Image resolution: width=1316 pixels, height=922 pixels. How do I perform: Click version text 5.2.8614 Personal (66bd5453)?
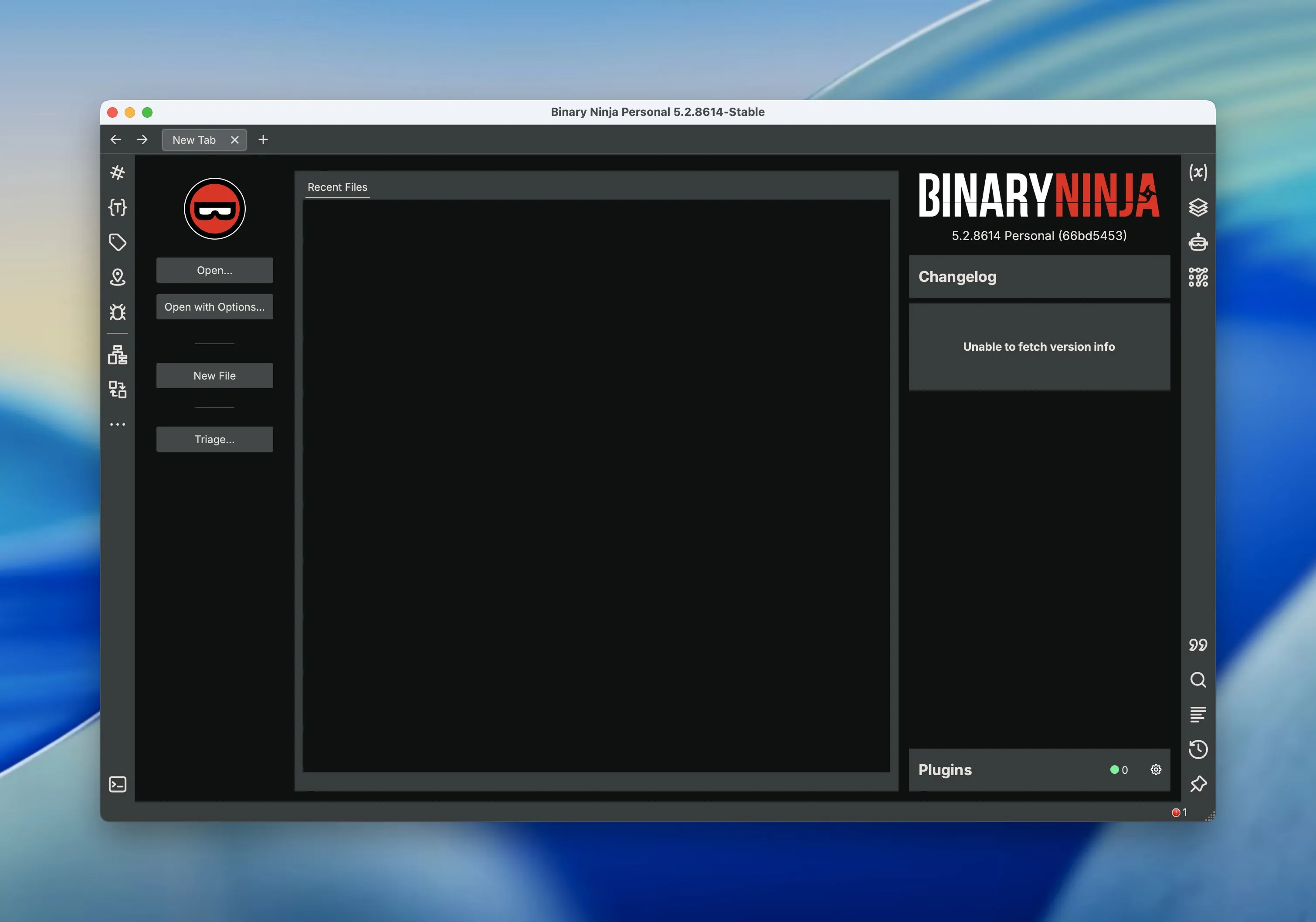(1039, 236)
